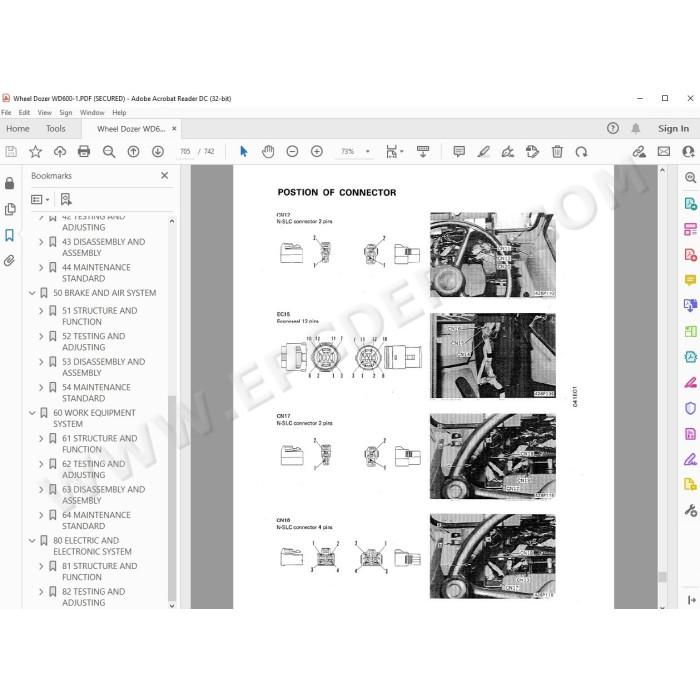The width and height of the screenshot is (700, 700).
Task: Open the Help menu
Action: (x=119, y=112)
